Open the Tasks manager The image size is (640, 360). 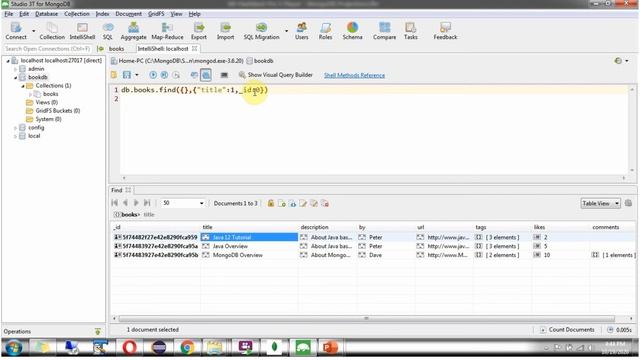(x=411, y=31)
